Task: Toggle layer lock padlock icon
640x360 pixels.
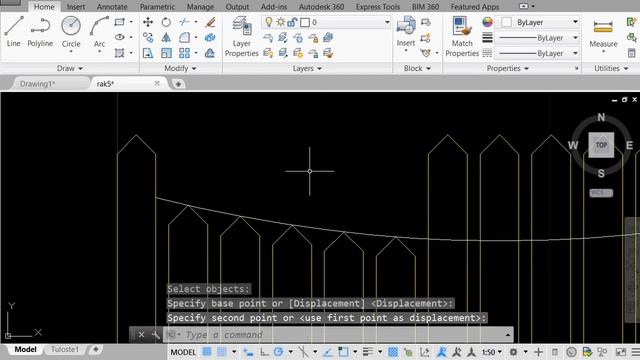Action: [292, 22]
